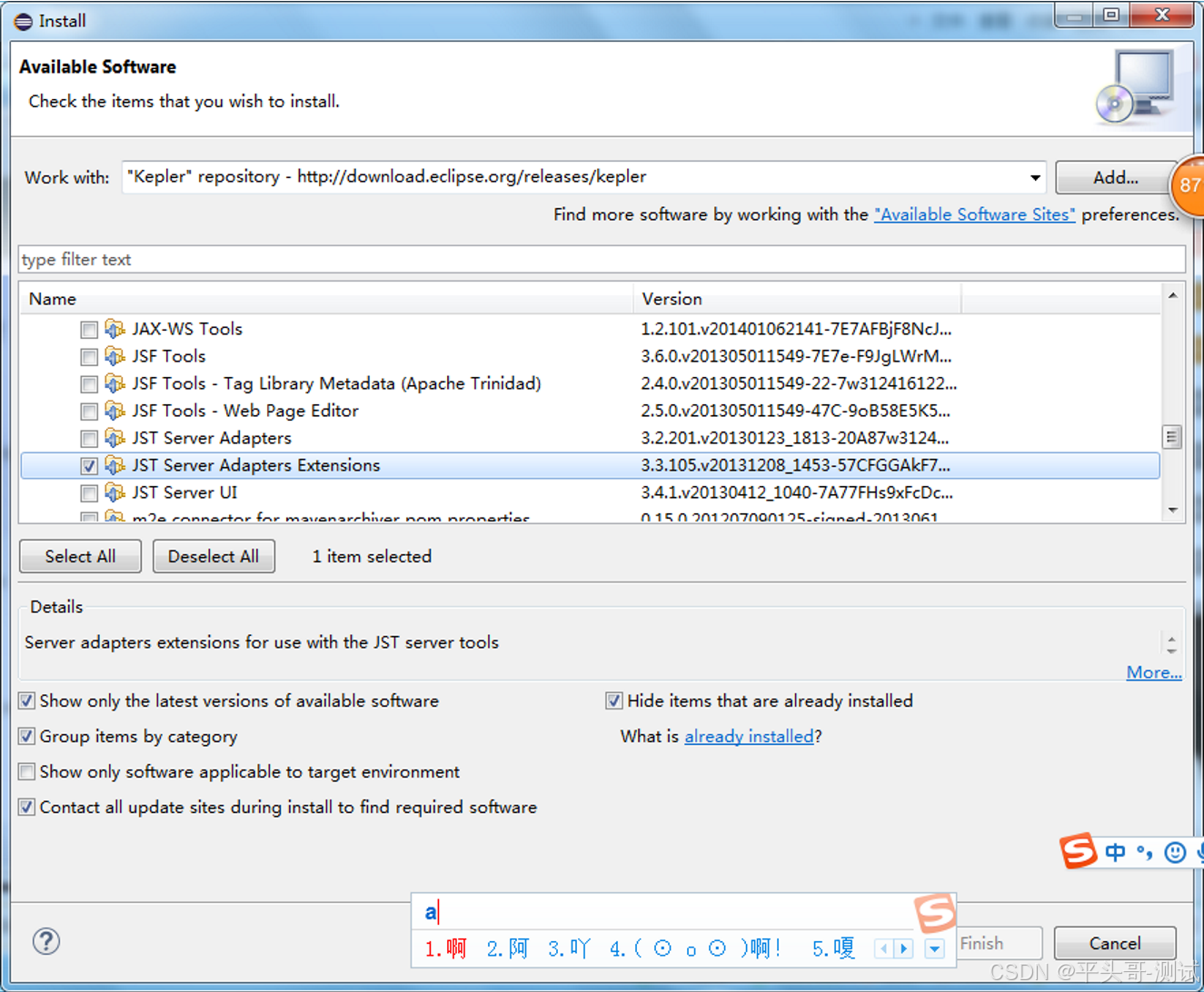The height and width of the screenshot is (992, 1204).
Task: Check JSF Tools Web Page Editor checkbox
Action: click(89, 412)
